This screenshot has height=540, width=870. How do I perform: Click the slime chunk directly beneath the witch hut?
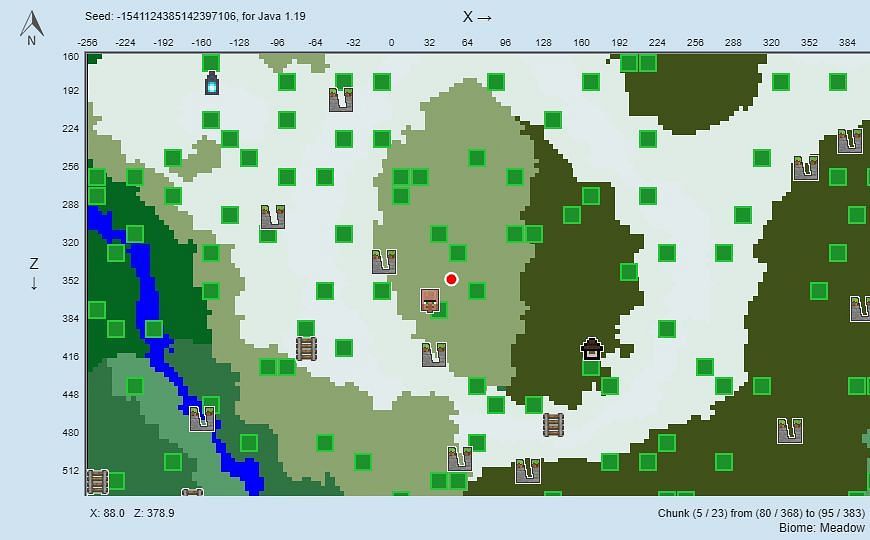tap(591, 367)
